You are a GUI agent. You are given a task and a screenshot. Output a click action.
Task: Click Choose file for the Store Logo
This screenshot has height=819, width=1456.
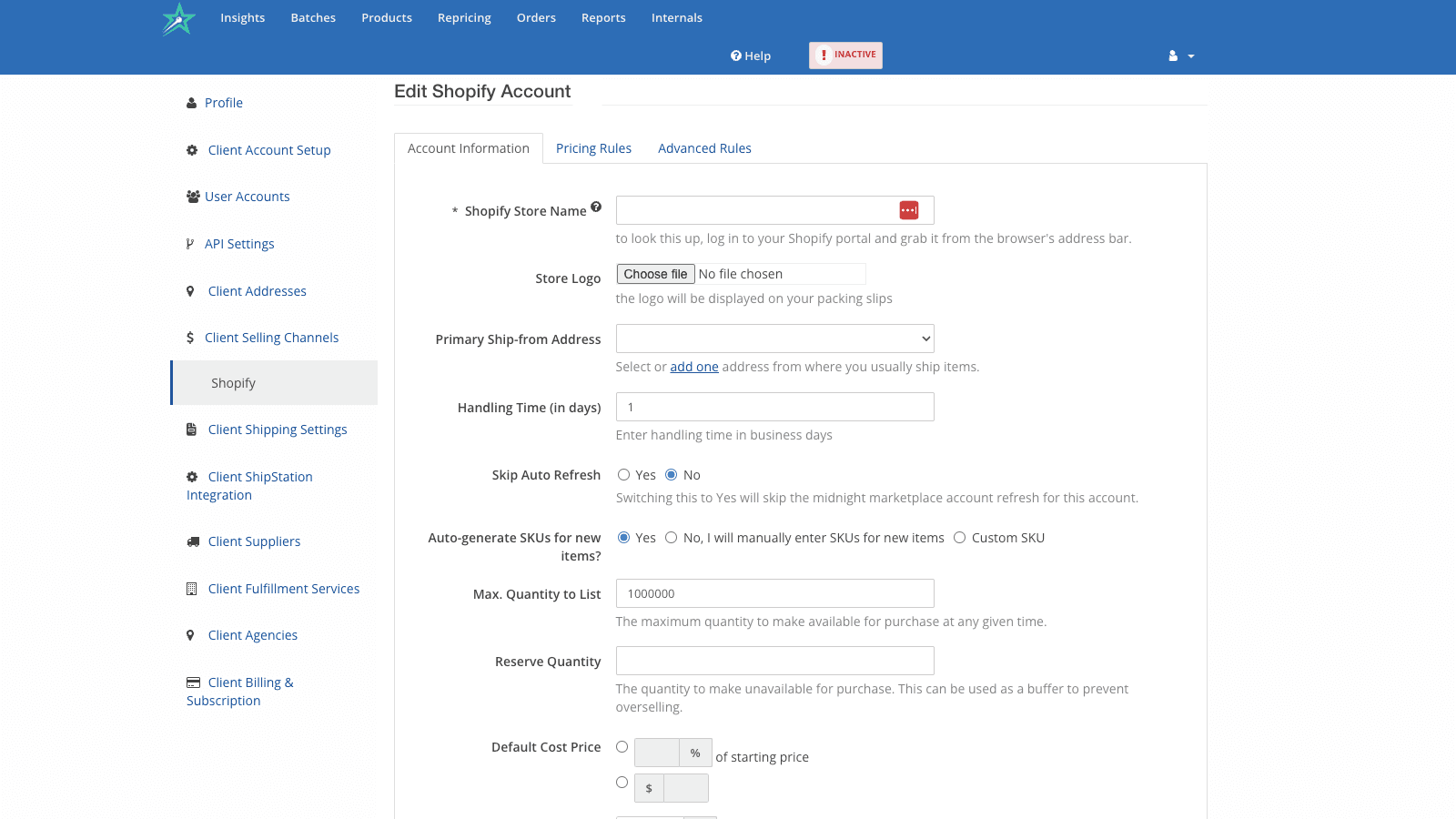tap(655, 273)
